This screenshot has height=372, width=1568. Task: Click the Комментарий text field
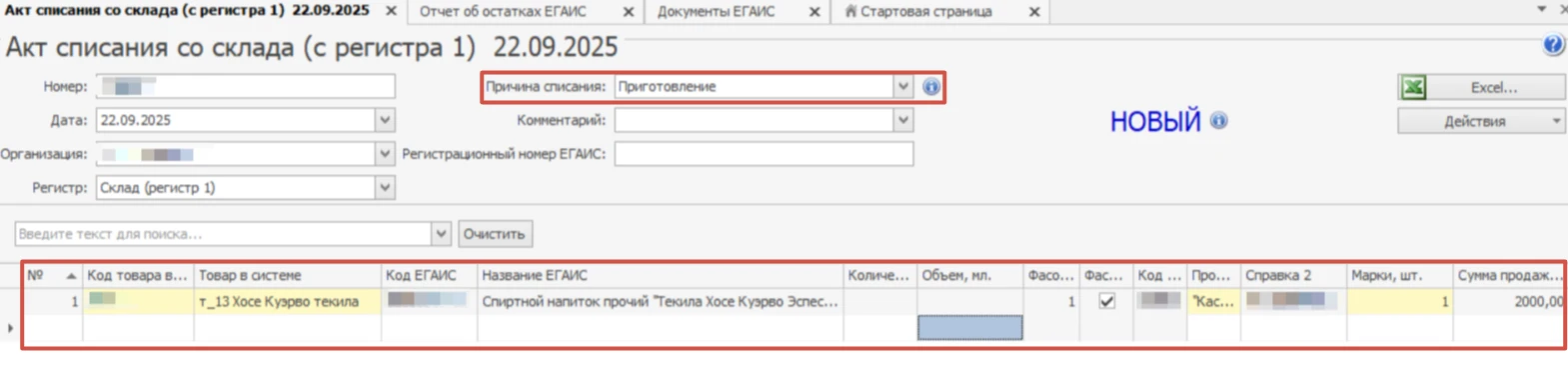point(755,120)
